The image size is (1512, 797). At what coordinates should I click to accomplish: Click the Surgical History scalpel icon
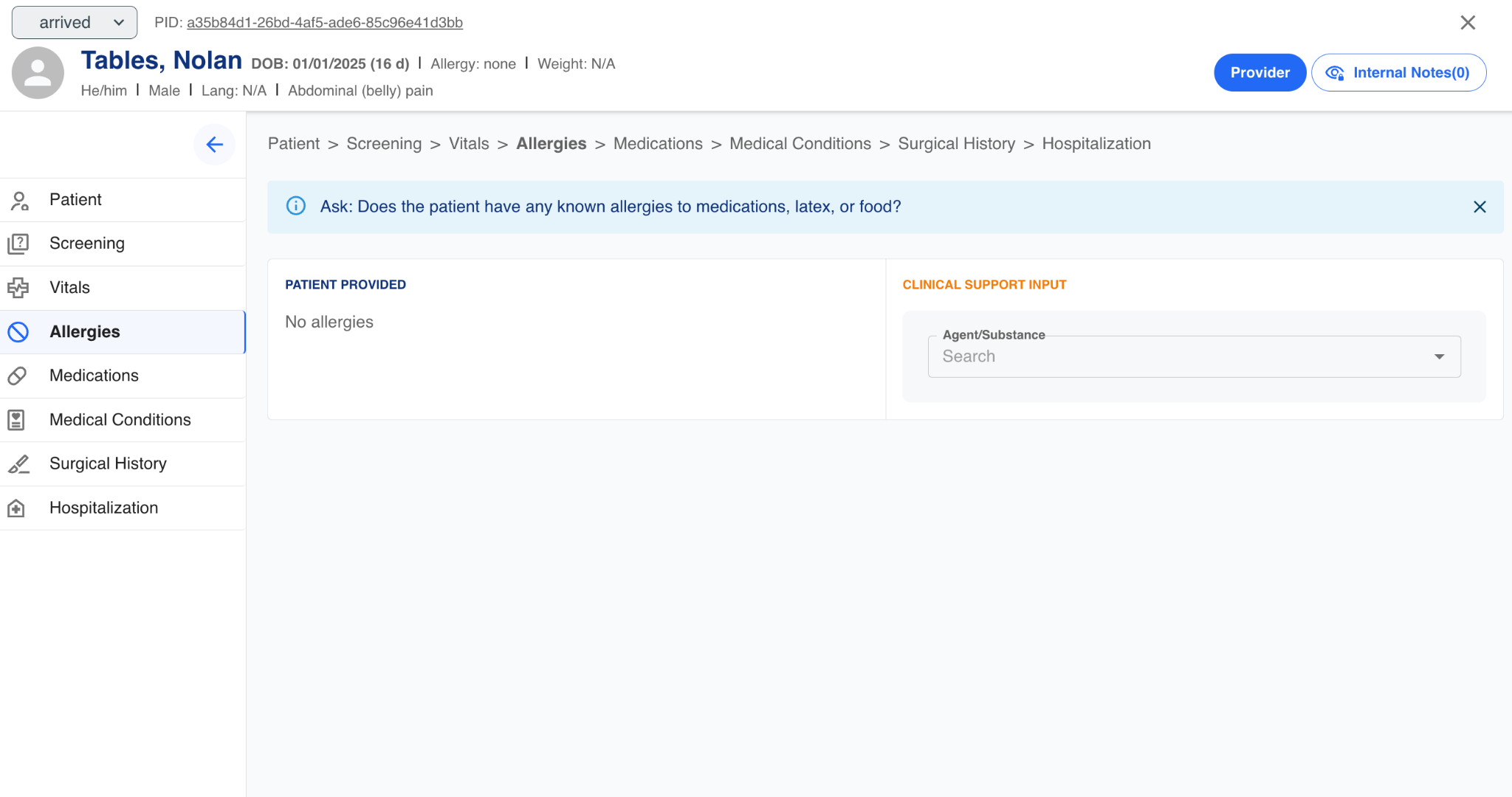(18, 464)
